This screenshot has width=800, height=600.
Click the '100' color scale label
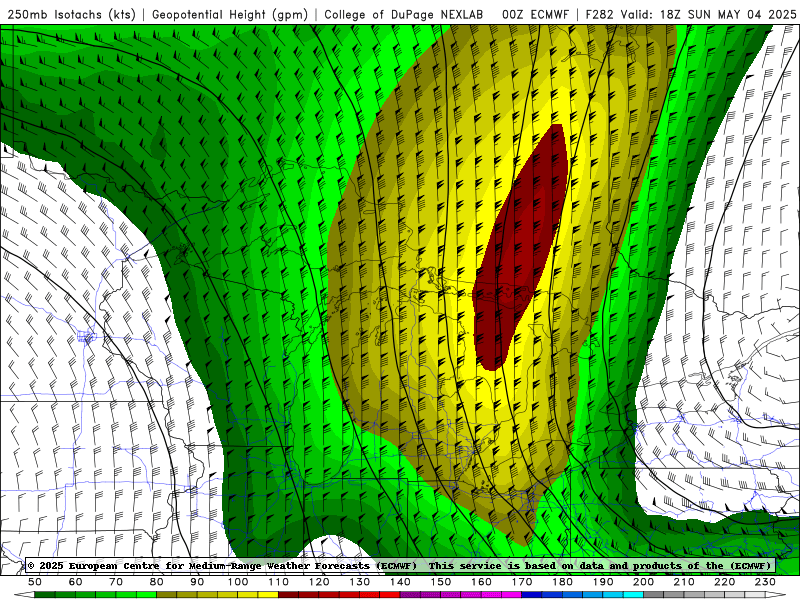click(x=238, y=582)
